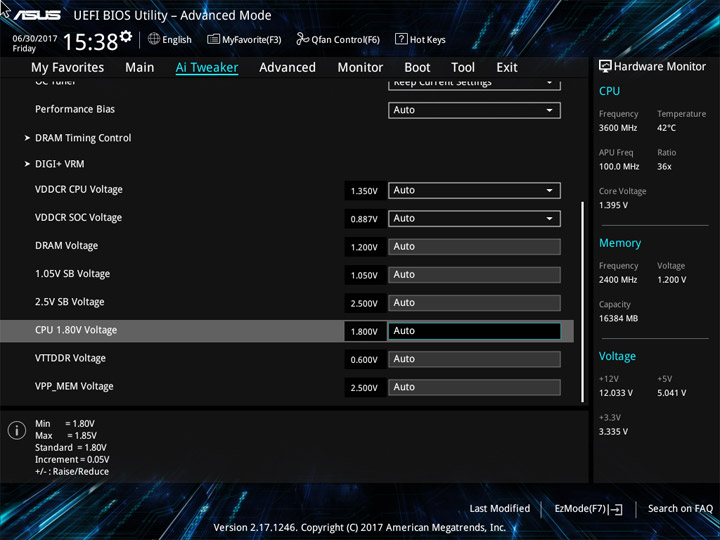Select the VDDCR SOC Voltage label
Screen dimensions: 720x540
pyautogui.click(x=79, y=218)
